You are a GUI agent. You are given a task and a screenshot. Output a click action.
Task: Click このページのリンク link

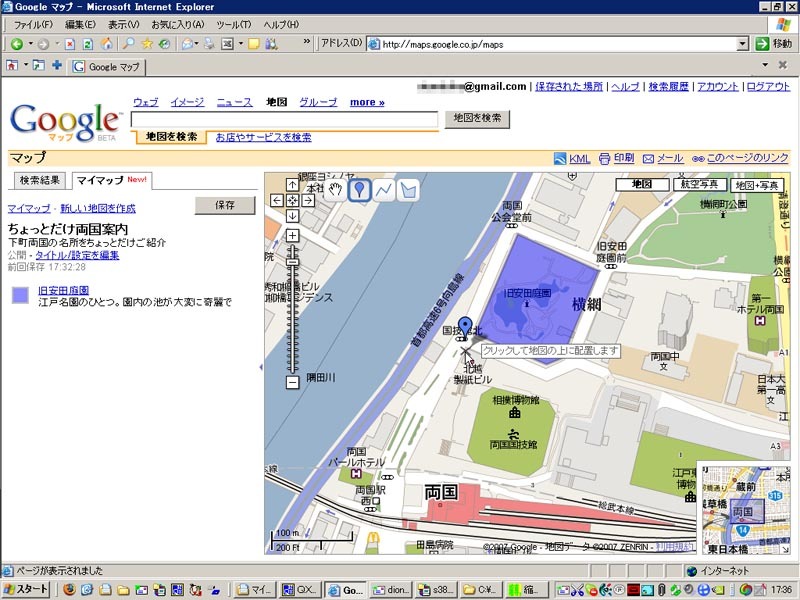747,158
